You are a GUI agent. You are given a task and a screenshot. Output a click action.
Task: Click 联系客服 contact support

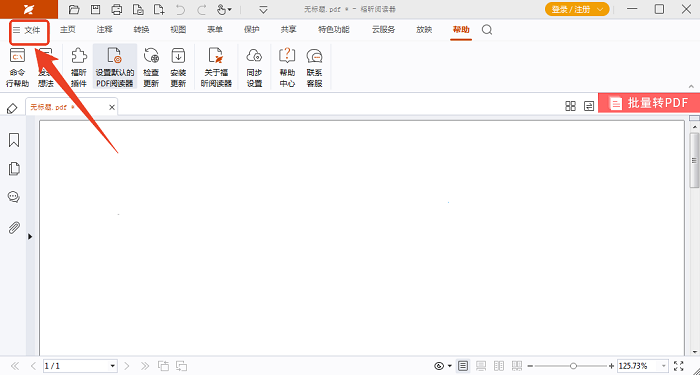coord(314,67)
